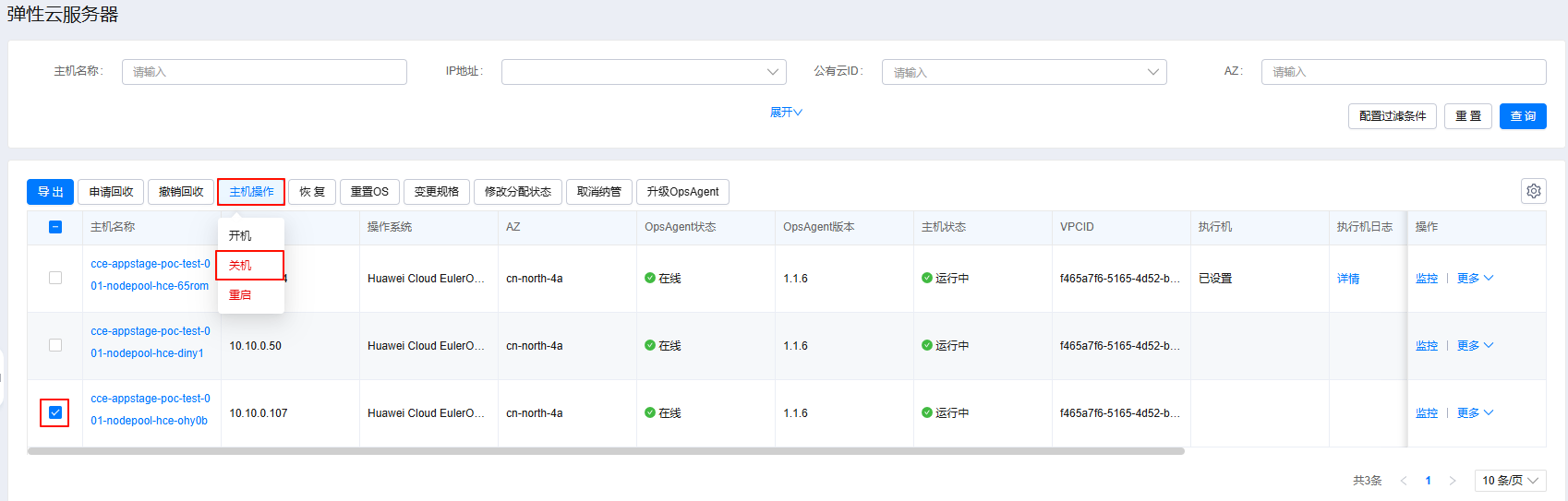This screenshot has height=501, width=1568.
Task: Select 关机 from the host operation menu
Action: [x=241, y=266]
